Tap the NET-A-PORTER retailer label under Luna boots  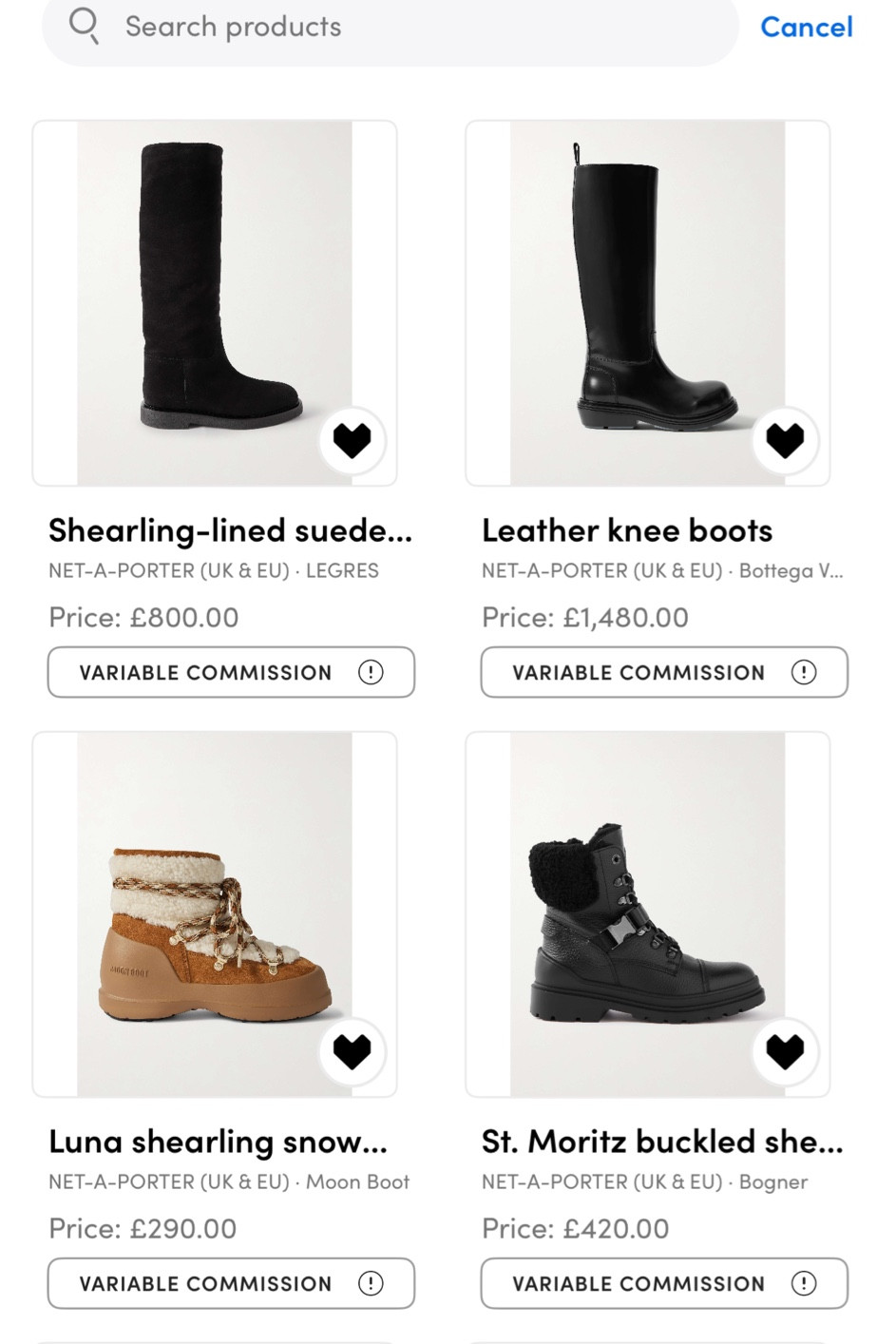(228, 1181)
